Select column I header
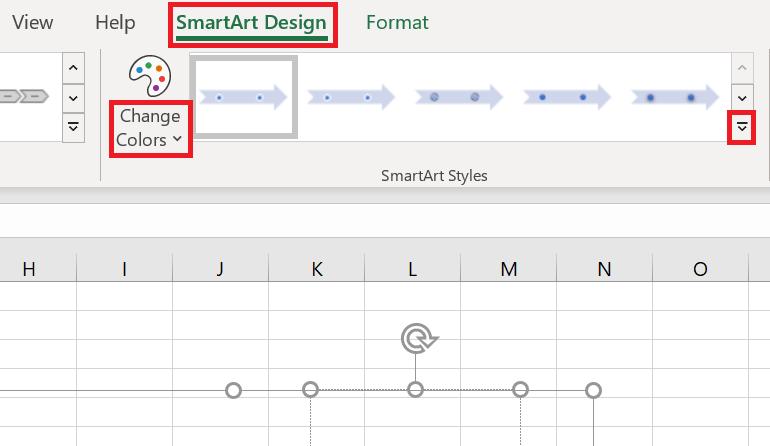The image size is (770, 446). pyautogui.click(x=124, y=269)
